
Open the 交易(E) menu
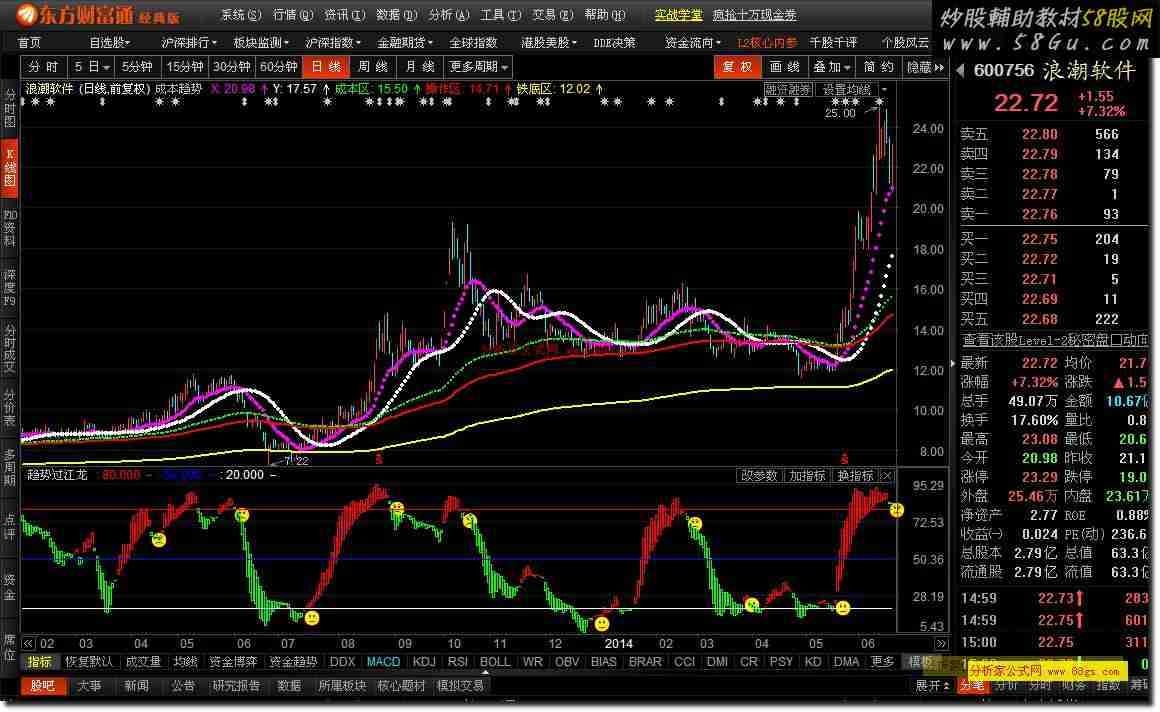pos(553,15)
